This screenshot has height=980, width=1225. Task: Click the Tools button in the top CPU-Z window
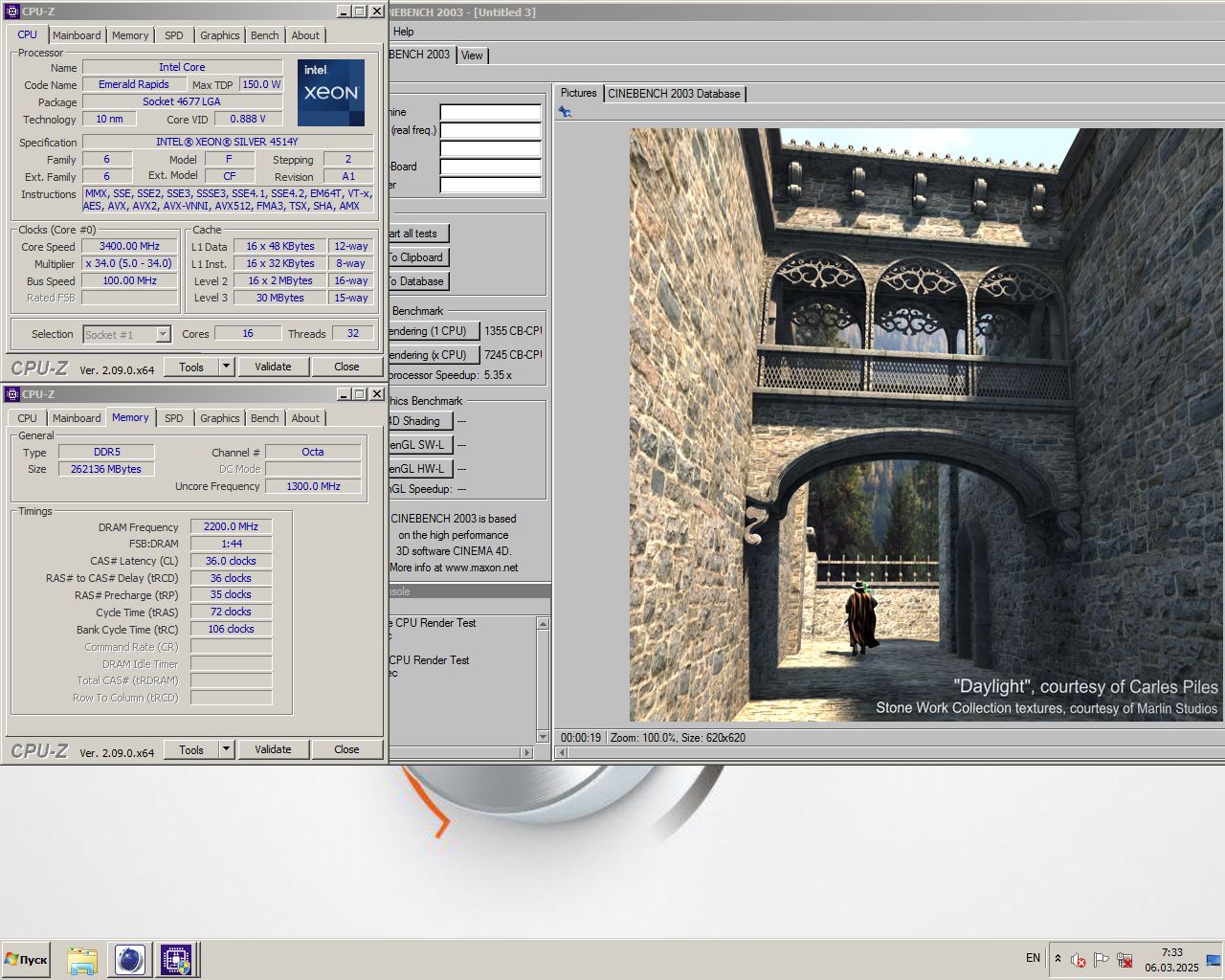point(191,367)
